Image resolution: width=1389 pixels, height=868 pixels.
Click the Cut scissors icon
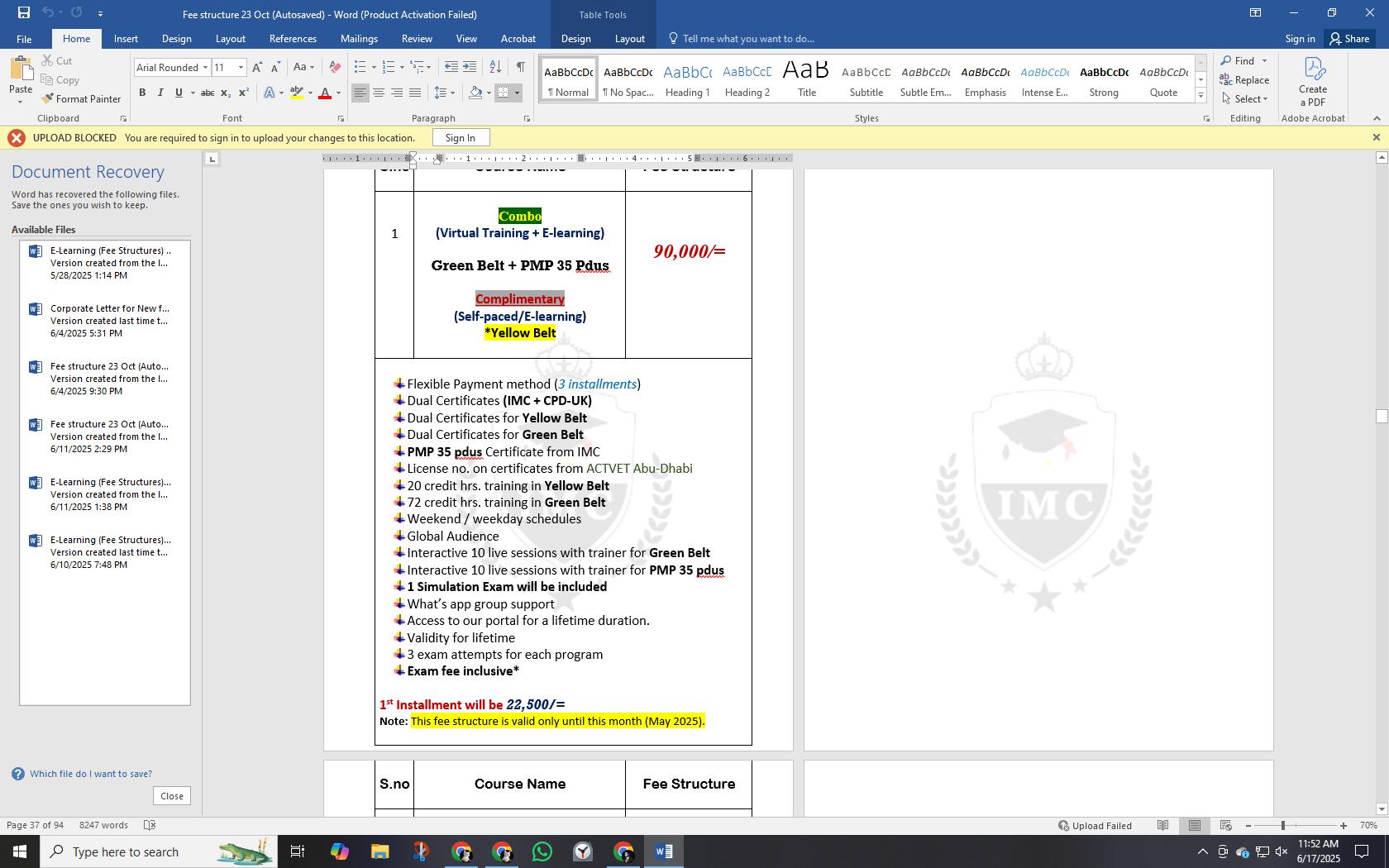[x=47, y=60]
